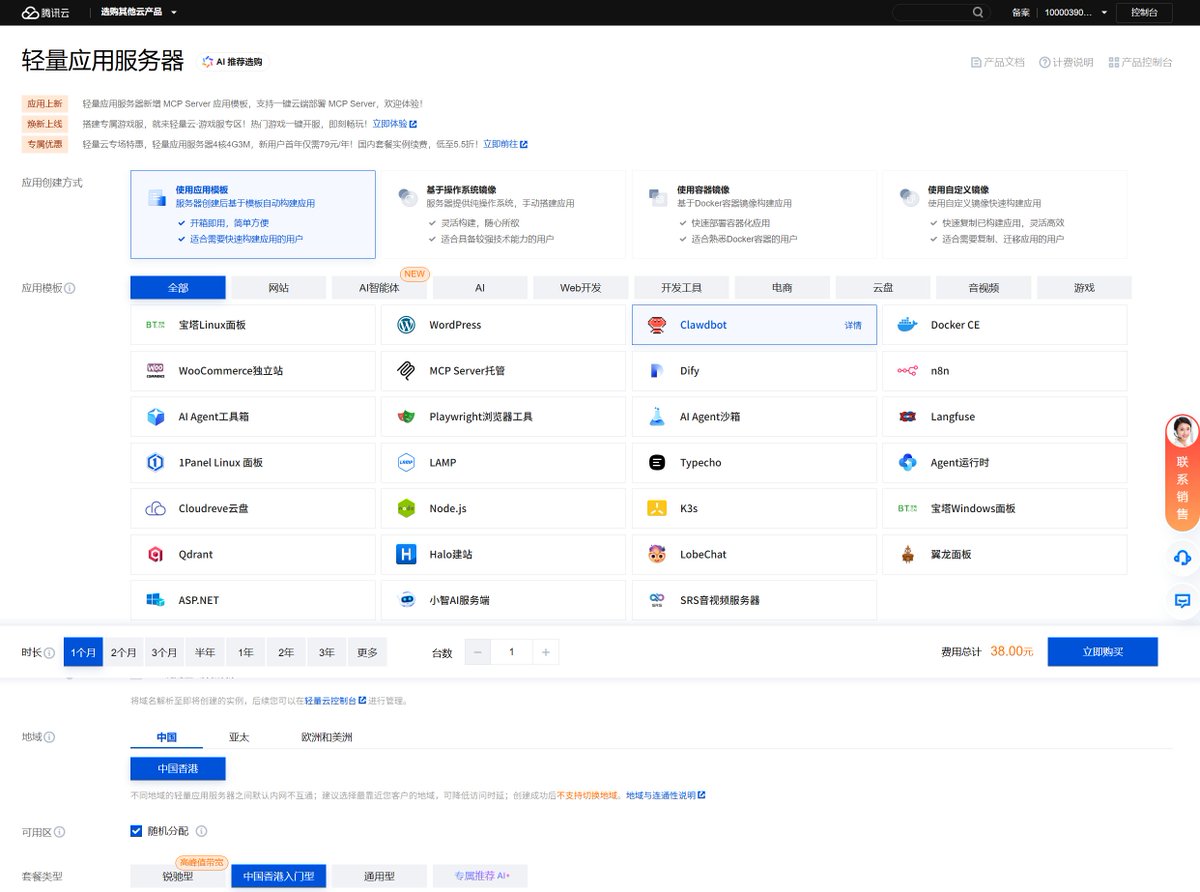Image resolution: width=1200 pixels, height=892 pixels.
Task: Switch to AI智能体 template category tab
Action: tap(379, 287)
